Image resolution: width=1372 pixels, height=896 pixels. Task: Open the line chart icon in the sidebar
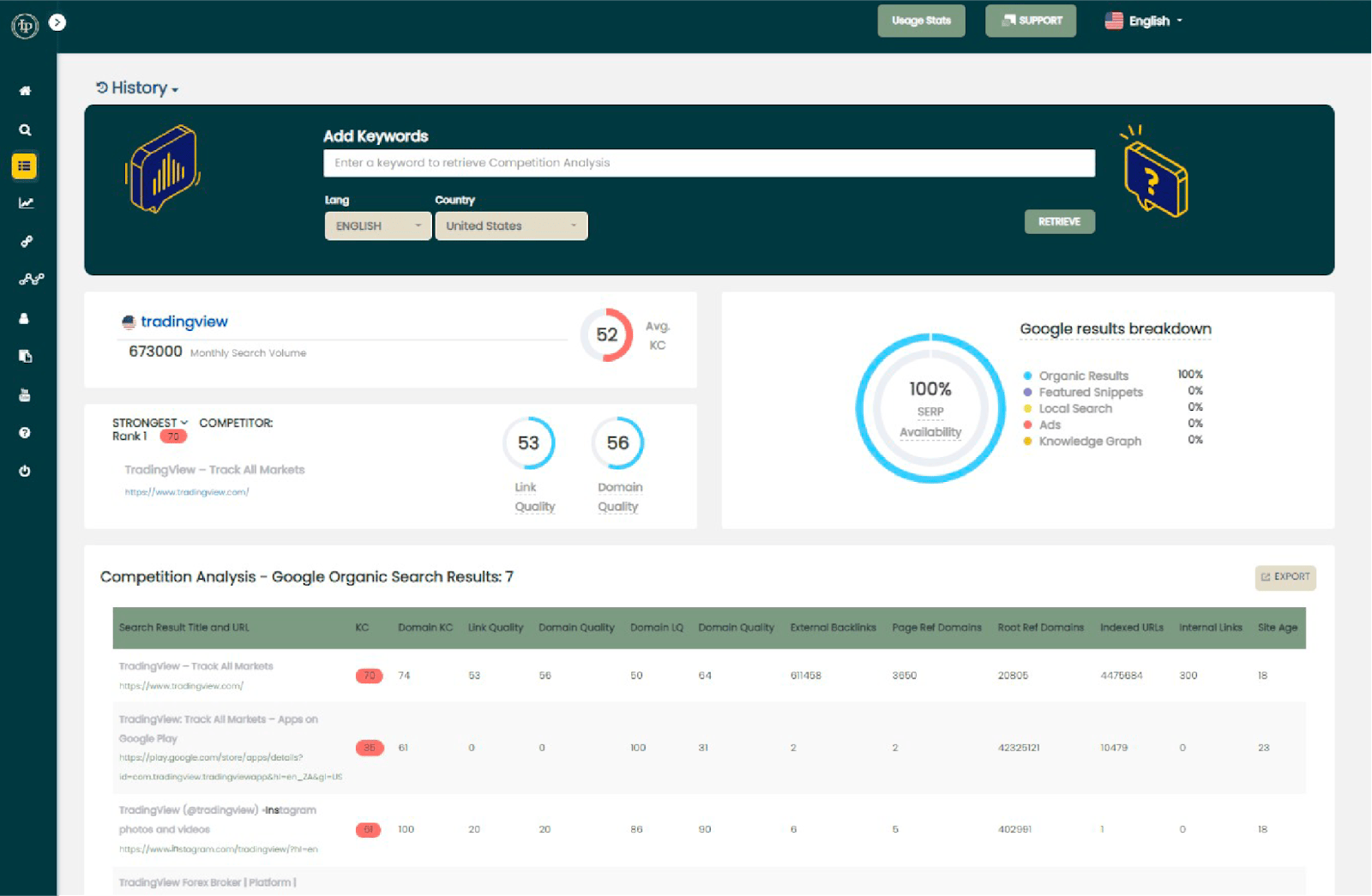(26, 203)
